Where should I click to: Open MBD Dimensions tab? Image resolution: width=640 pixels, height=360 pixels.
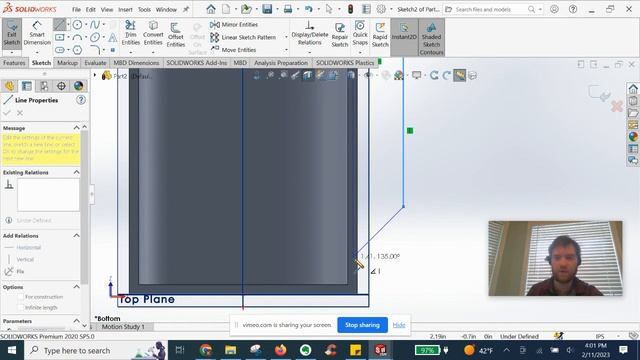pos(136,63)
